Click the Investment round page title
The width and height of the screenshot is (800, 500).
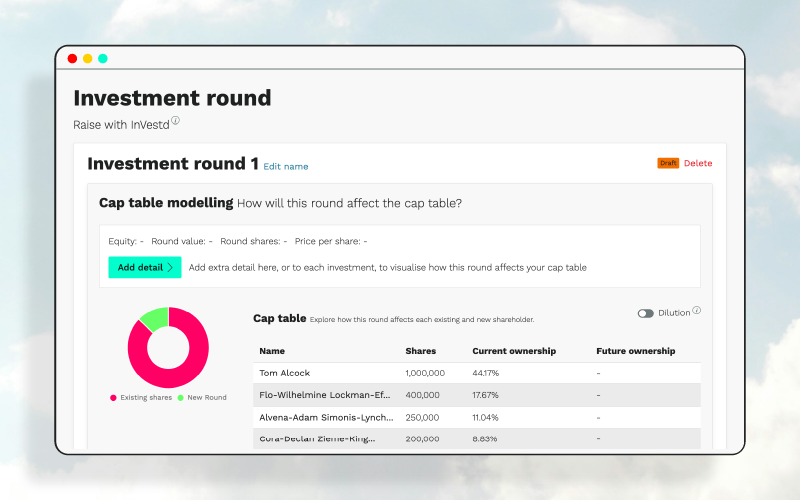tap(172, 98)
